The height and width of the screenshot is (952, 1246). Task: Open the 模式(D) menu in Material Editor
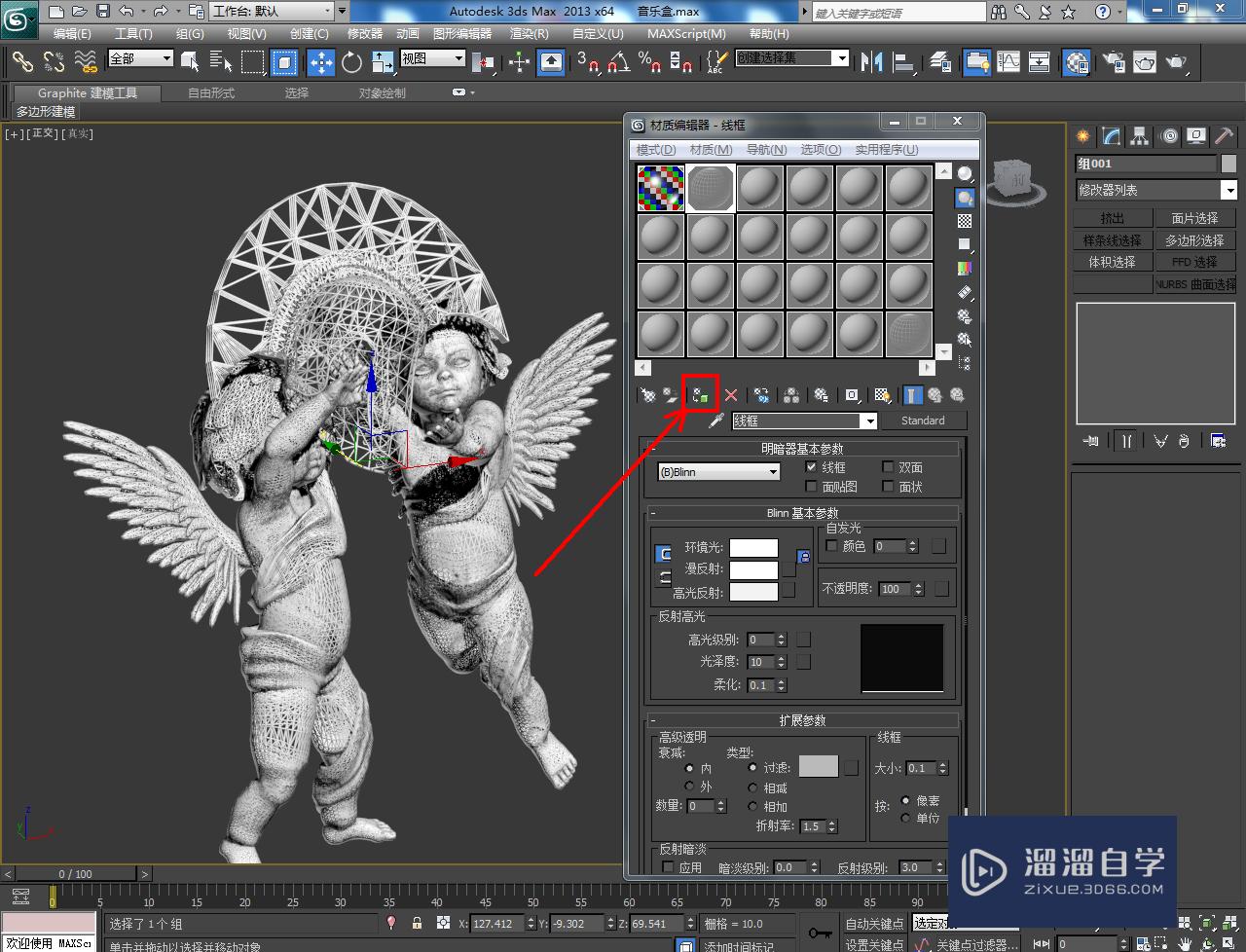[x=656, y=150]
